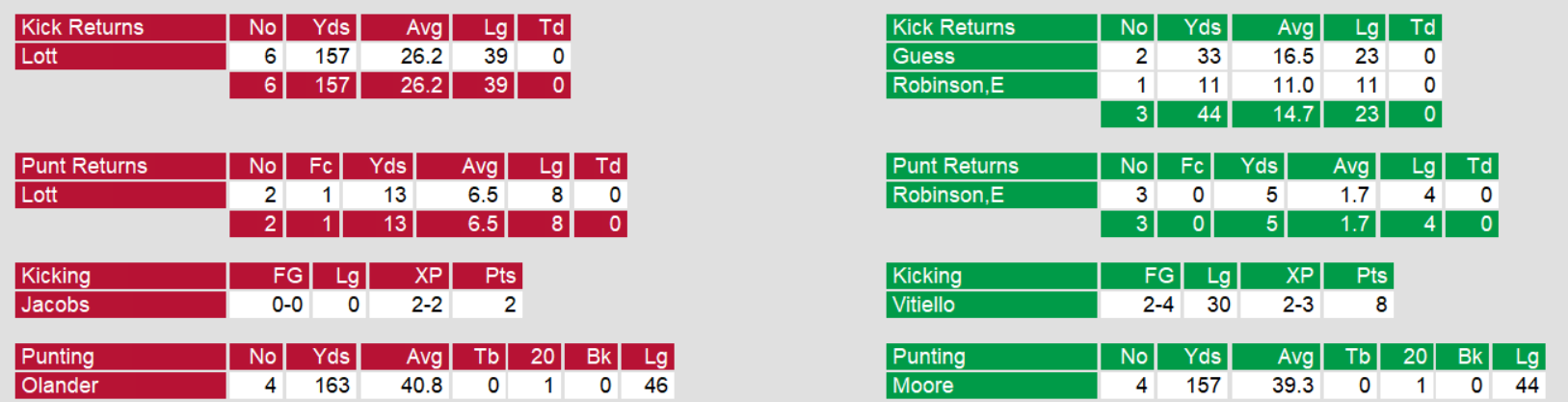This screenshot has height=402, width=1568.
Task: Click the red Kick Returns header
Action: coord(120,27)
